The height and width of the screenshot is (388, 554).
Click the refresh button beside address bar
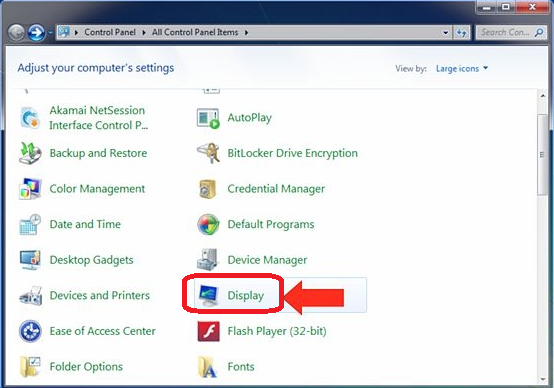click(x=461, y=33)
